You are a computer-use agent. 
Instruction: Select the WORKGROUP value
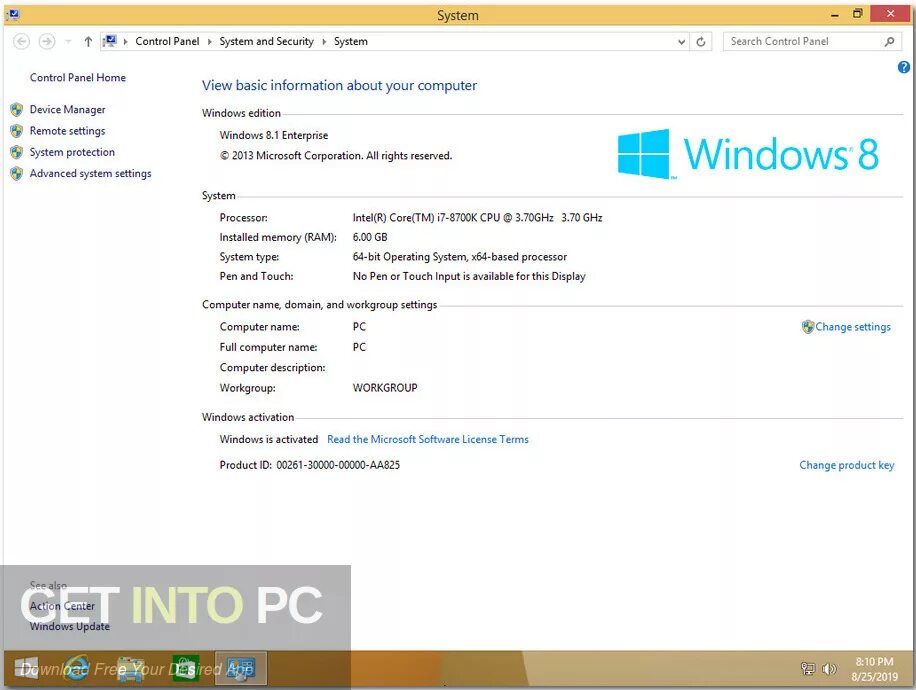coord(385,388)
